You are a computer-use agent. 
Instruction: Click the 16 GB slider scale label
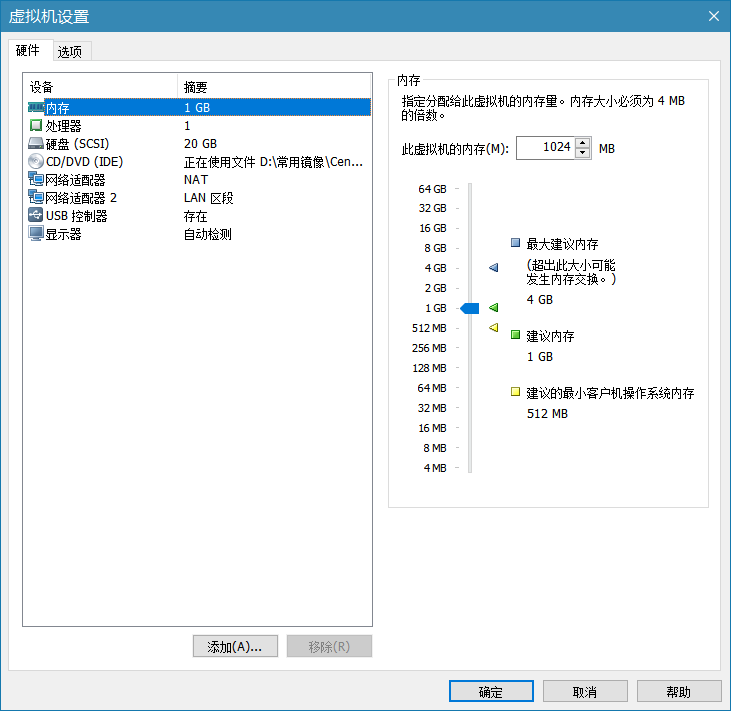click(x=432, y=228)
